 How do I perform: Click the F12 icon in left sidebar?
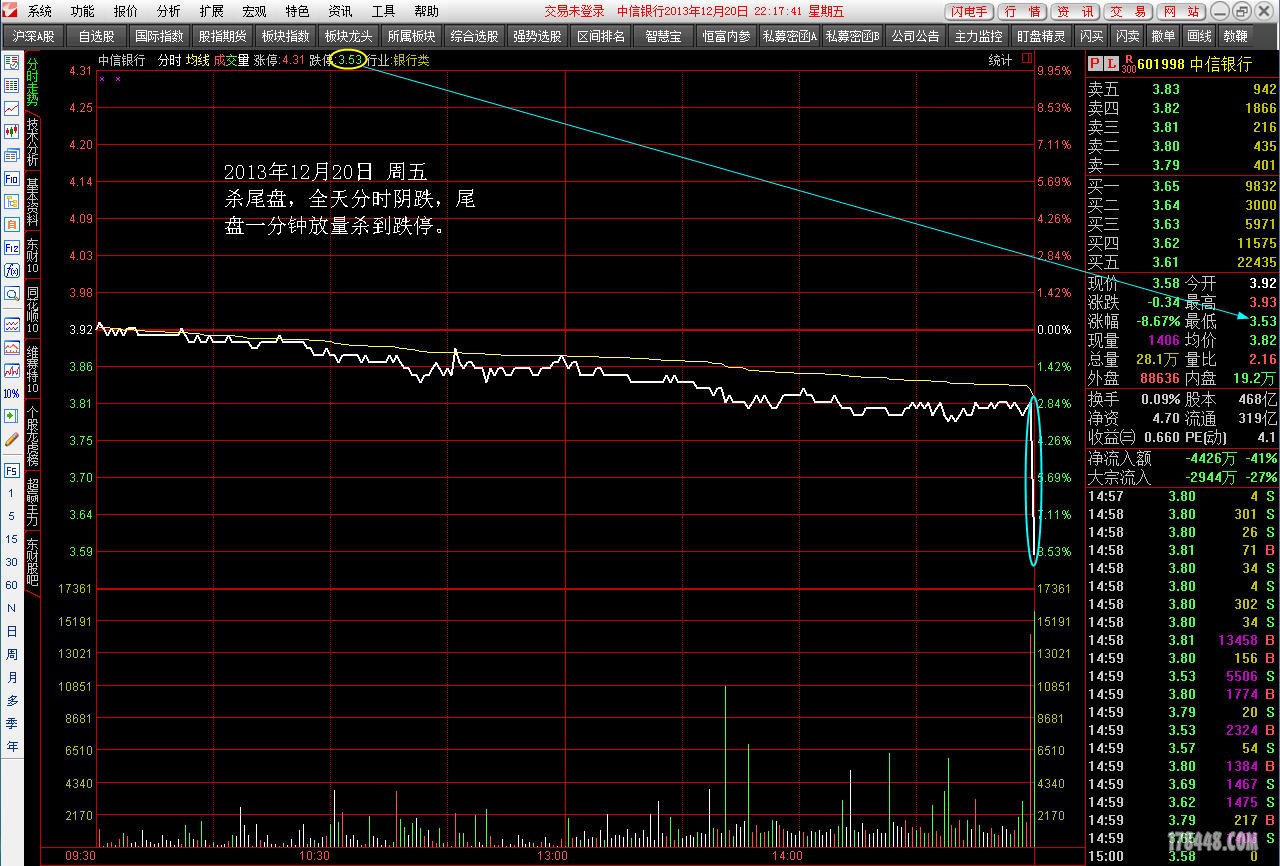pyautogui.click(x=12, y=247)
